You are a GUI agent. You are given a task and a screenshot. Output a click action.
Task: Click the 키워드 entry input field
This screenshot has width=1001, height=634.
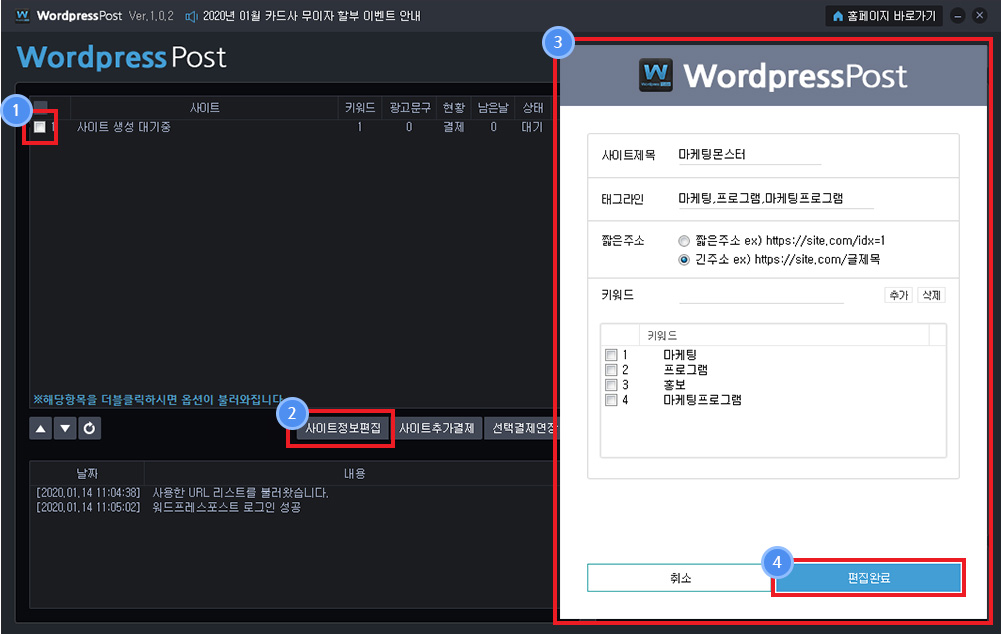762,295
